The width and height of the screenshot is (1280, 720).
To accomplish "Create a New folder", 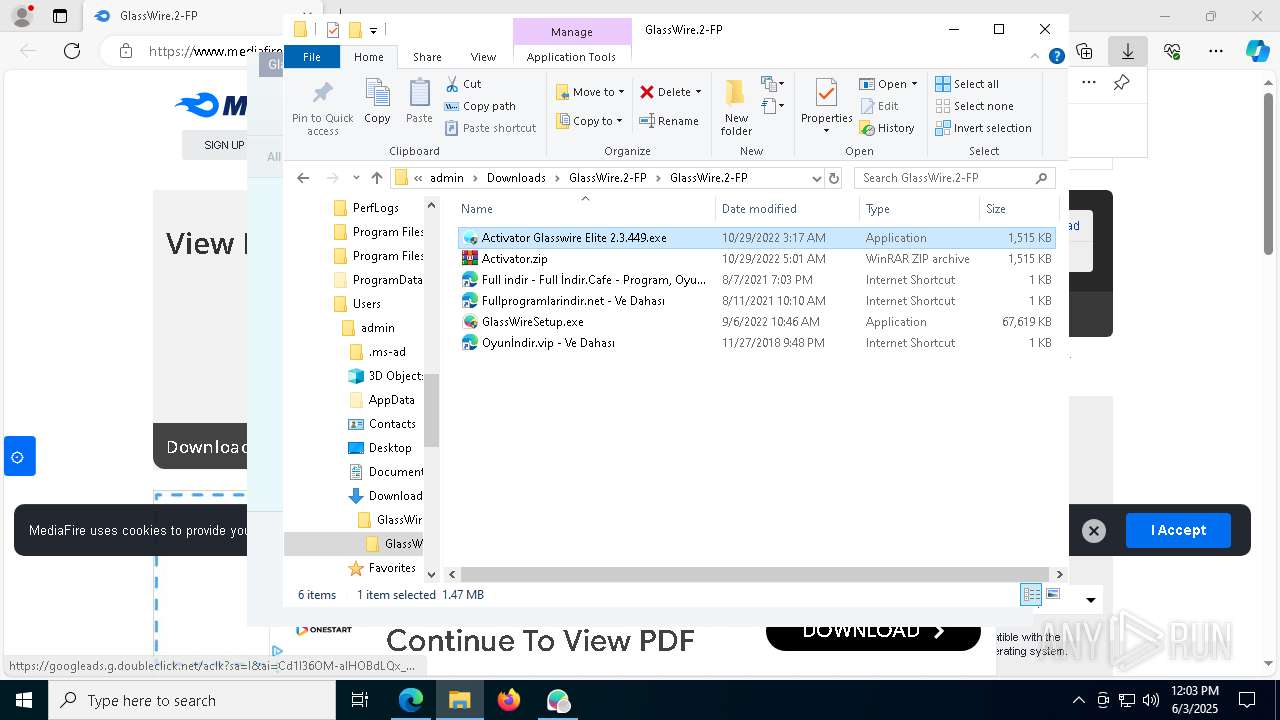I will coord(736,106).
